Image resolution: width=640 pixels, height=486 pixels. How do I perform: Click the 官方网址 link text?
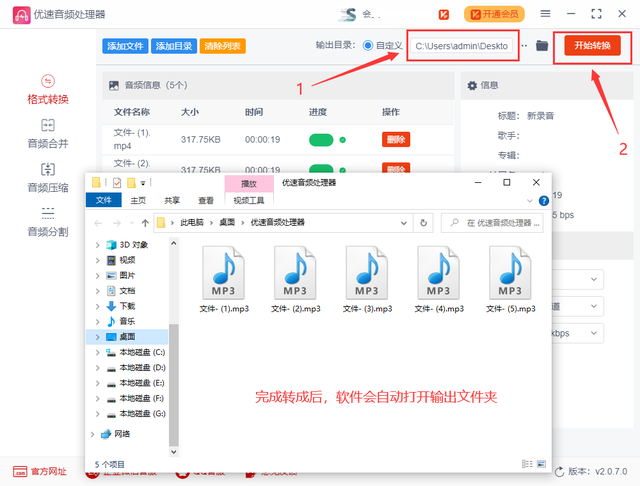click(49, 472)
